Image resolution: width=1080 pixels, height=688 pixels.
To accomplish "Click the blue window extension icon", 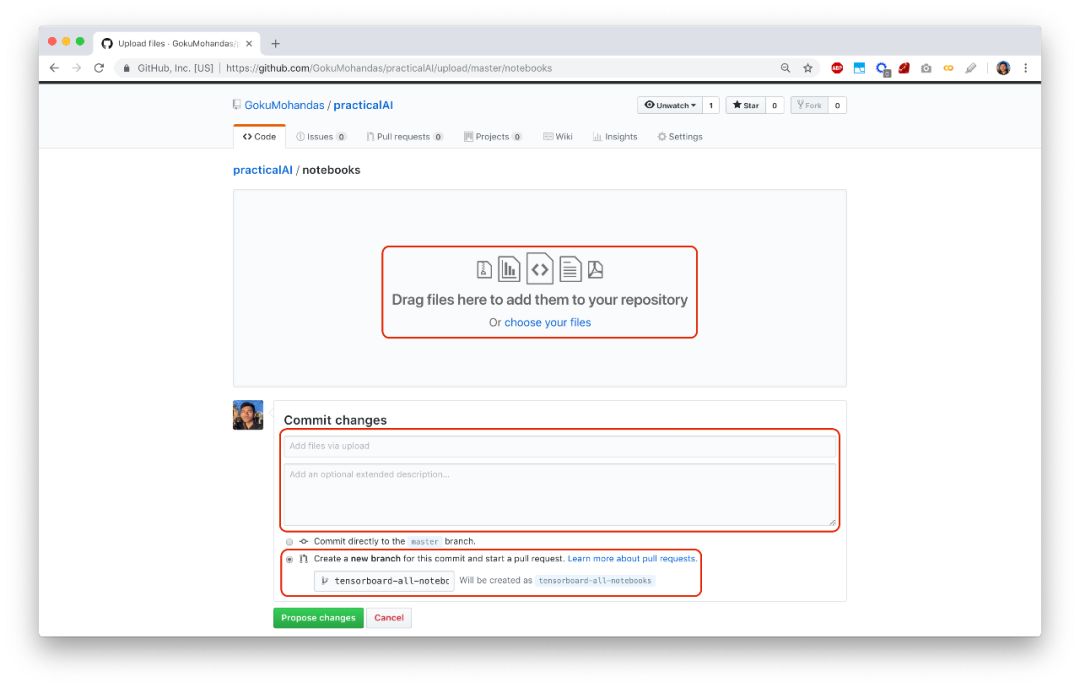I will point(859,68).
